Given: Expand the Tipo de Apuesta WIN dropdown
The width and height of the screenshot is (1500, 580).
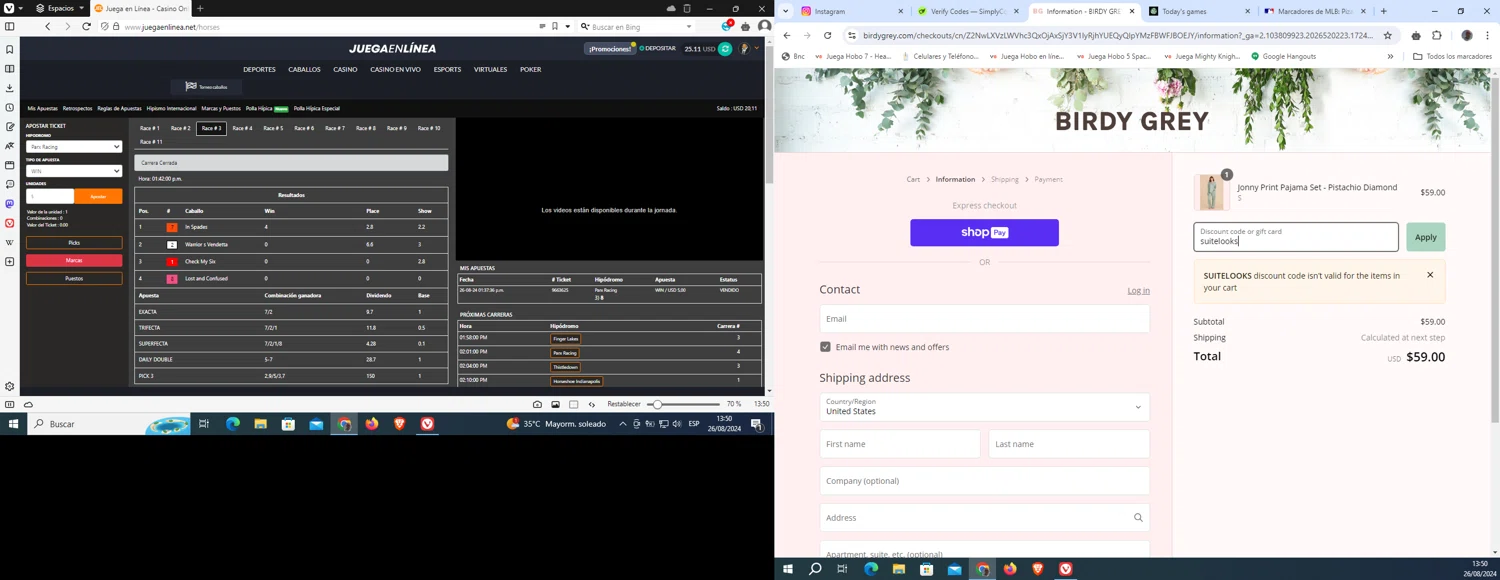Looking at the screenshot, I should click(74, 171).
